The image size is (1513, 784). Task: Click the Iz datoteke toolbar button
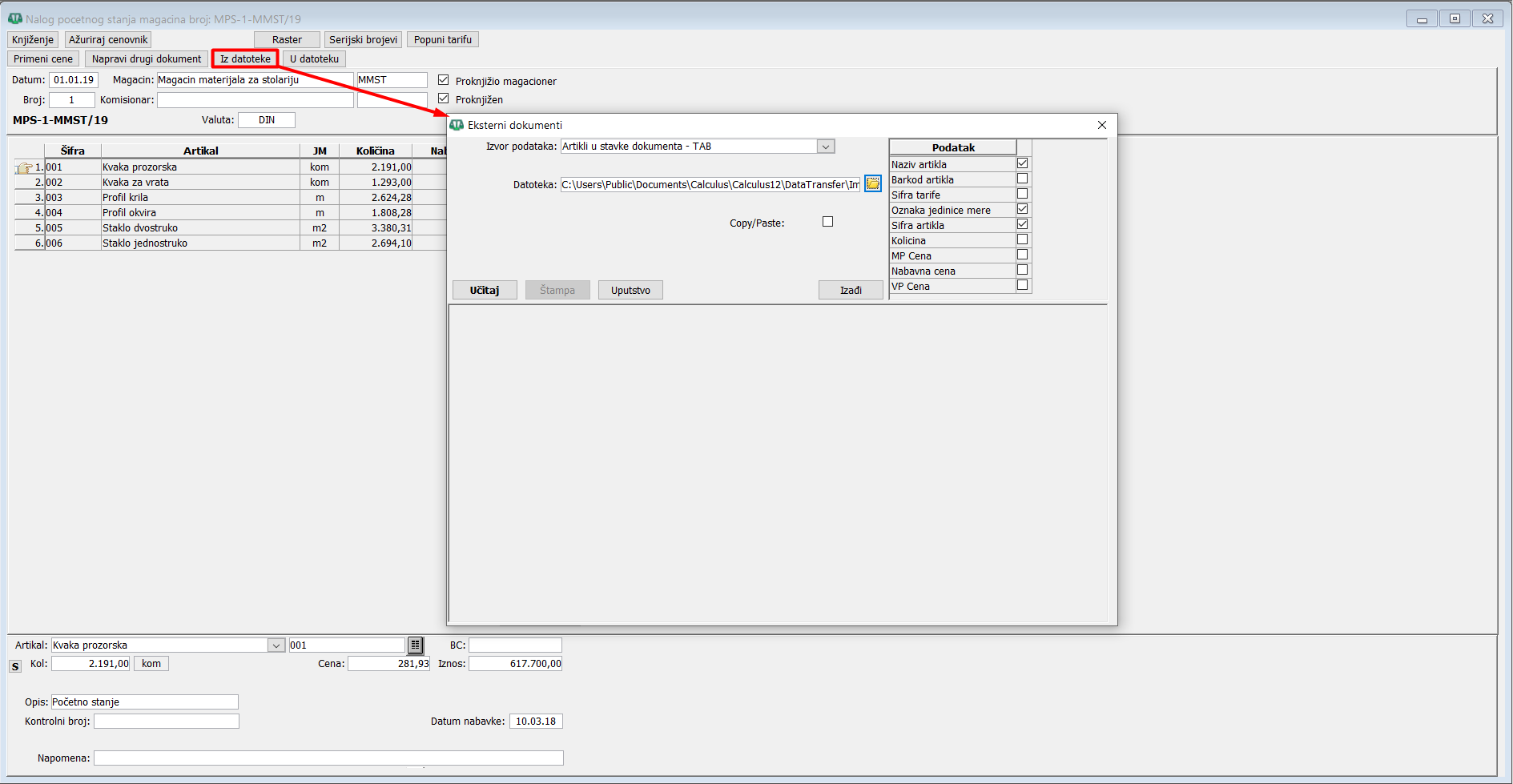click(245, 58)
